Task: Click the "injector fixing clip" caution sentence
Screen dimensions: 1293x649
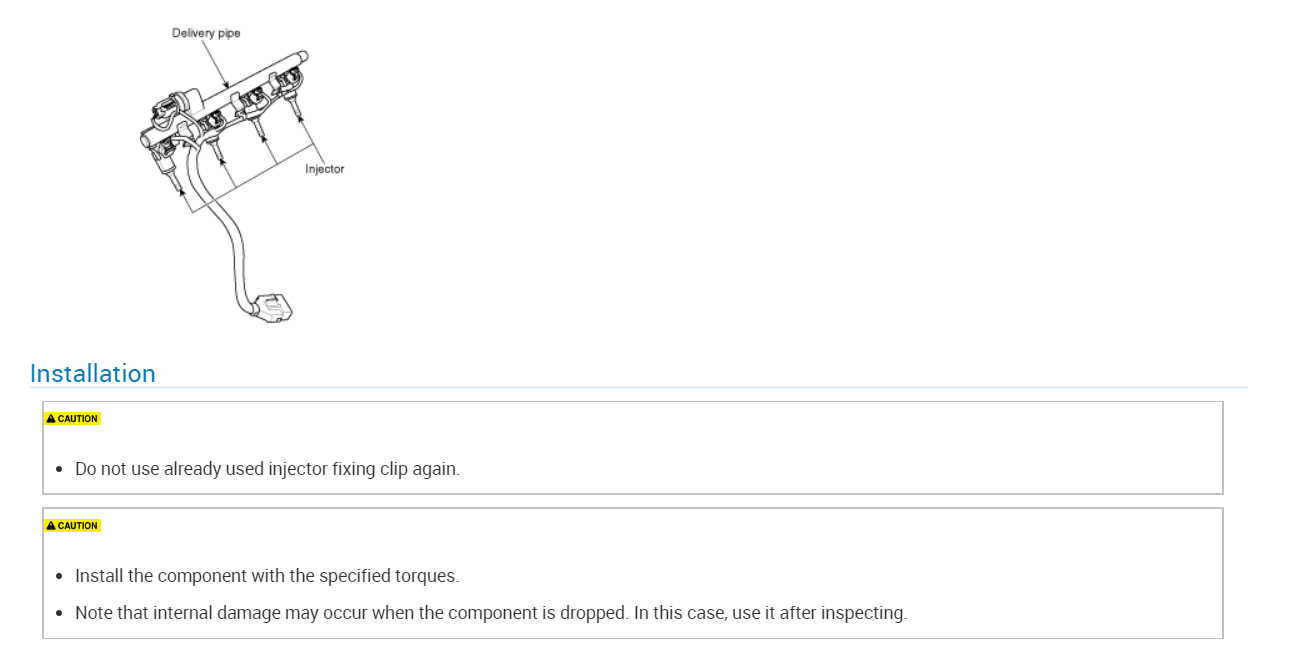Action: tap(267, 469)
